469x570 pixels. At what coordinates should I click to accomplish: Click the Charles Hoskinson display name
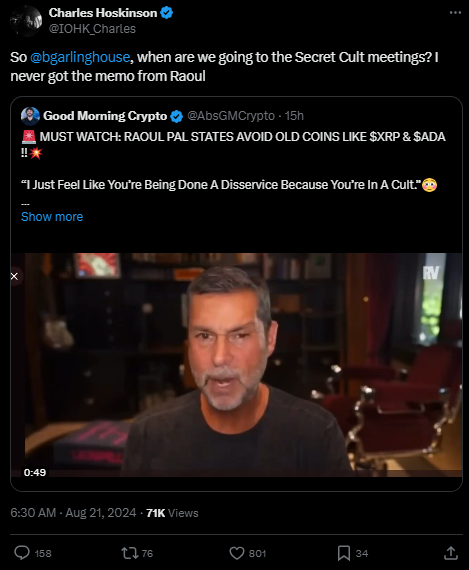click(x=103, y=13)
